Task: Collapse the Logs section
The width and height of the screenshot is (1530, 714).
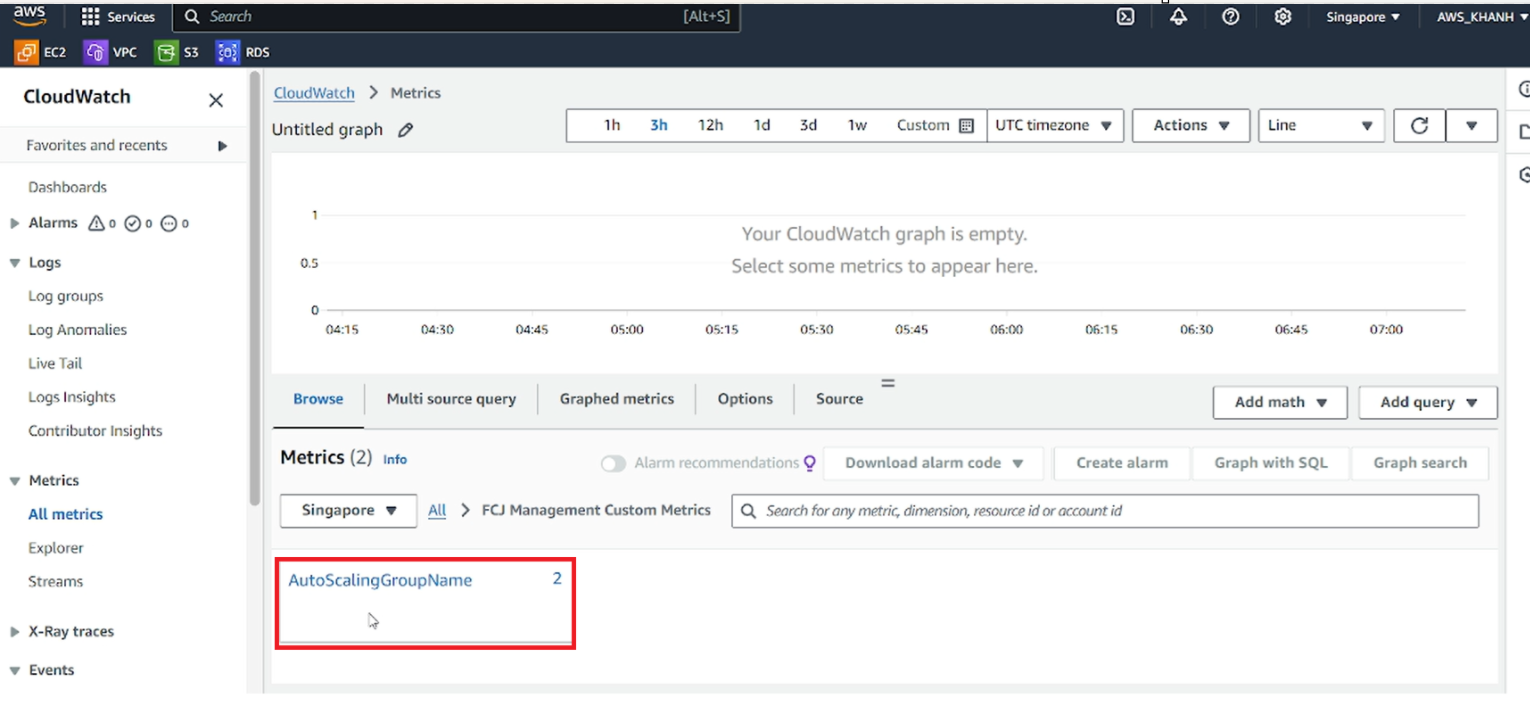Action: click(15, 262)
